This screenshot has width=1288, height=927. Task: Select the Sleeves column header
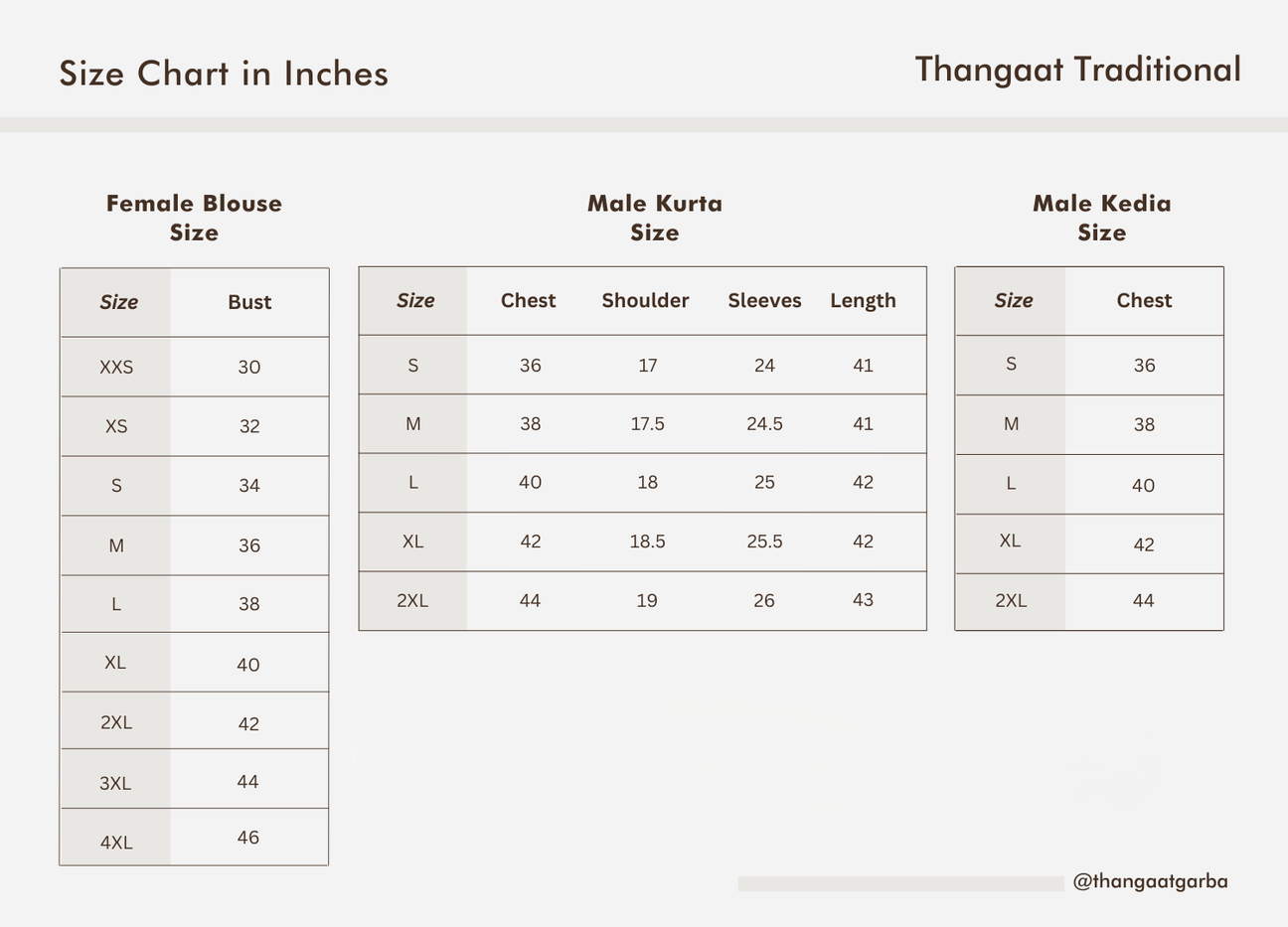[x=764, y=300]
